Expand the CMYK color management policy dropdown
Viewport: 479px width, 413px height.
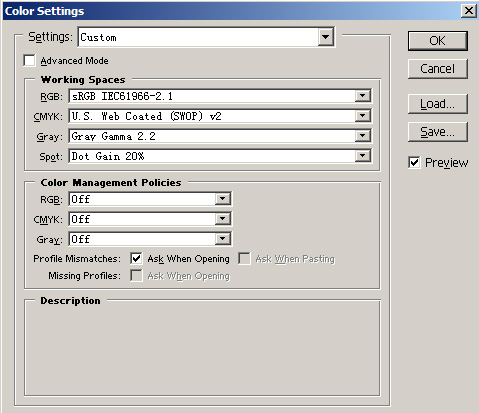[x=222, y=219]
